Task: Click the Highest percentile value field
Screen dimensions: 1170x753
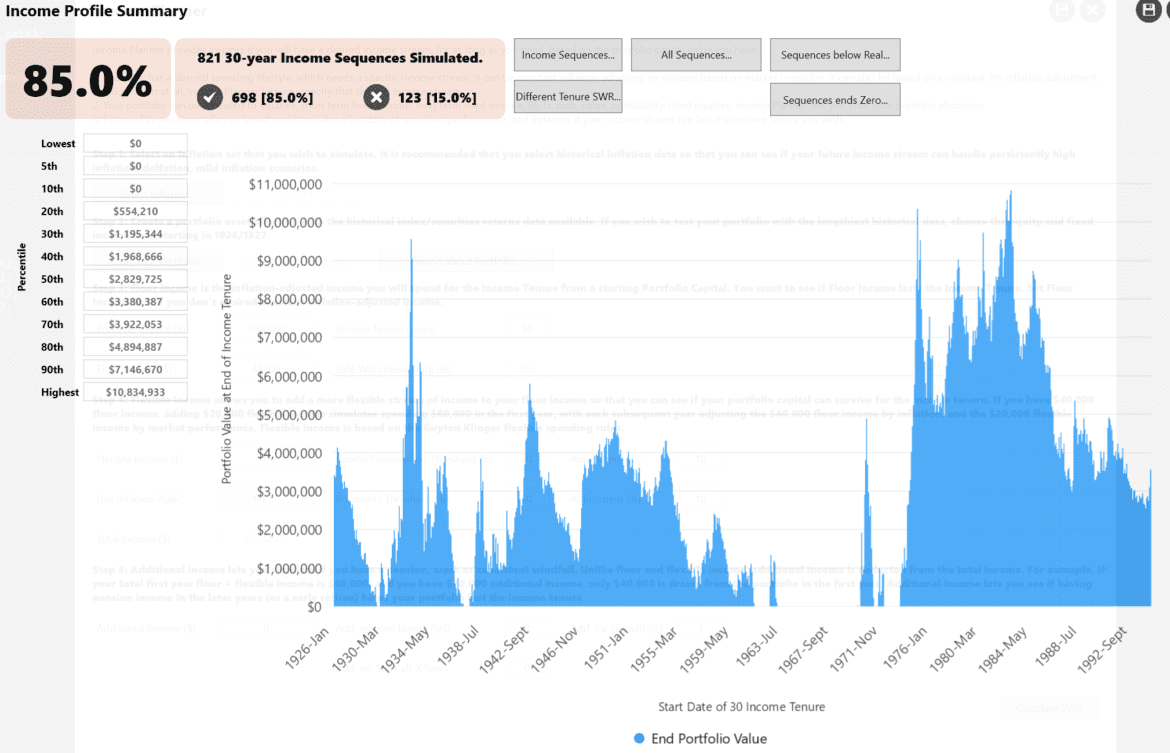Action: pyautogui.click(x=134, y=391)
